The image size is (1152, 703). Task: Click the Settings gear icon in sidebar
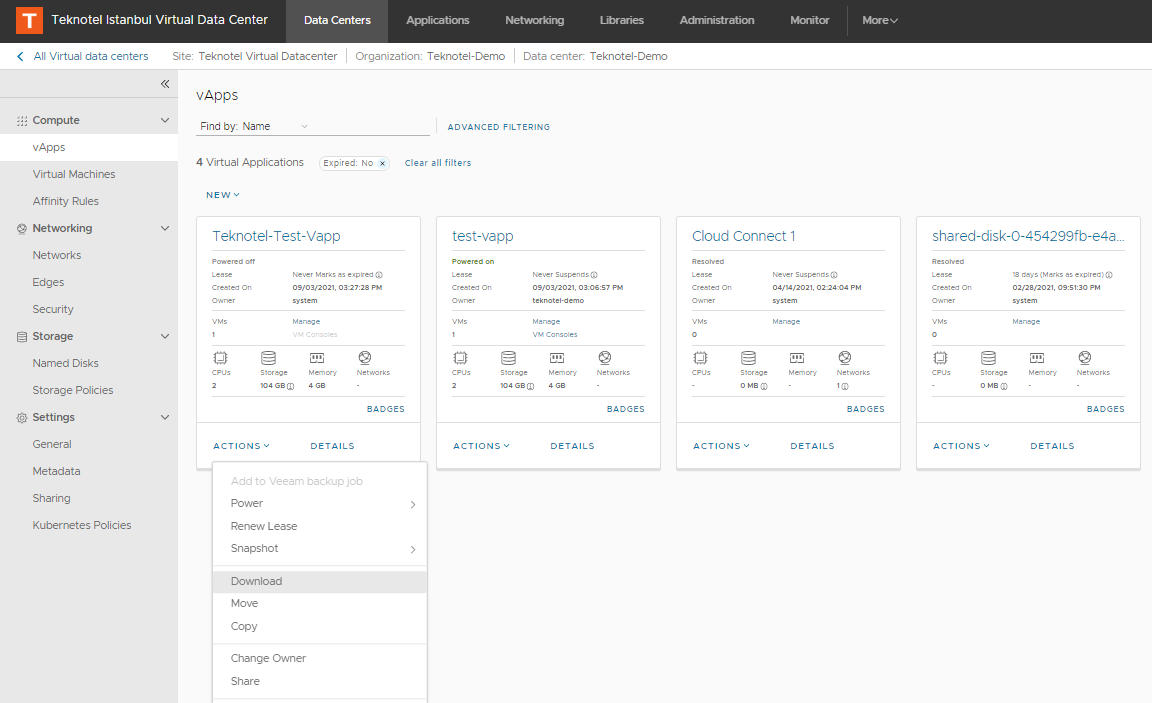22,417
